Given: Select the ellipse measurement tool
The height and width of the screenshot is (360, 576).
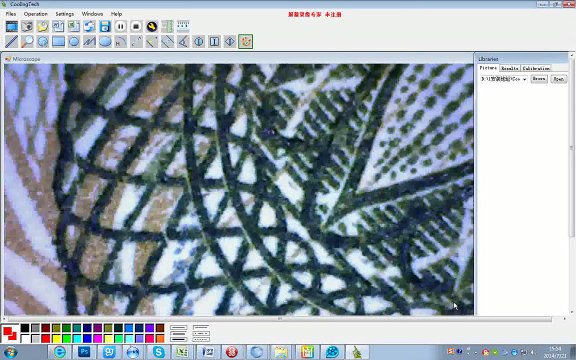Looking at the screenshot, I should point(105,42).
